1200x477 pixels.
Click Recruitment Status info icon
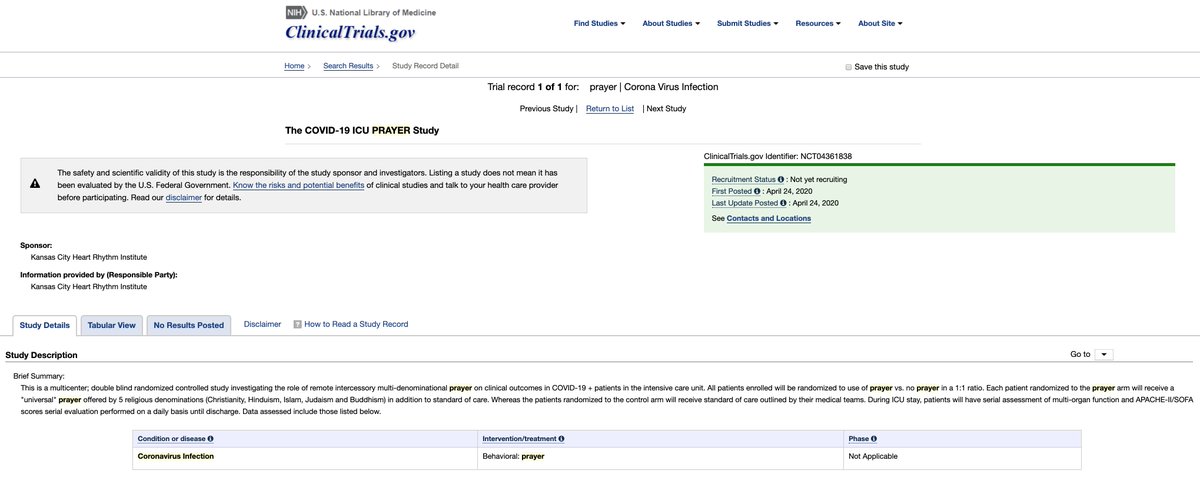pos(781,179)
